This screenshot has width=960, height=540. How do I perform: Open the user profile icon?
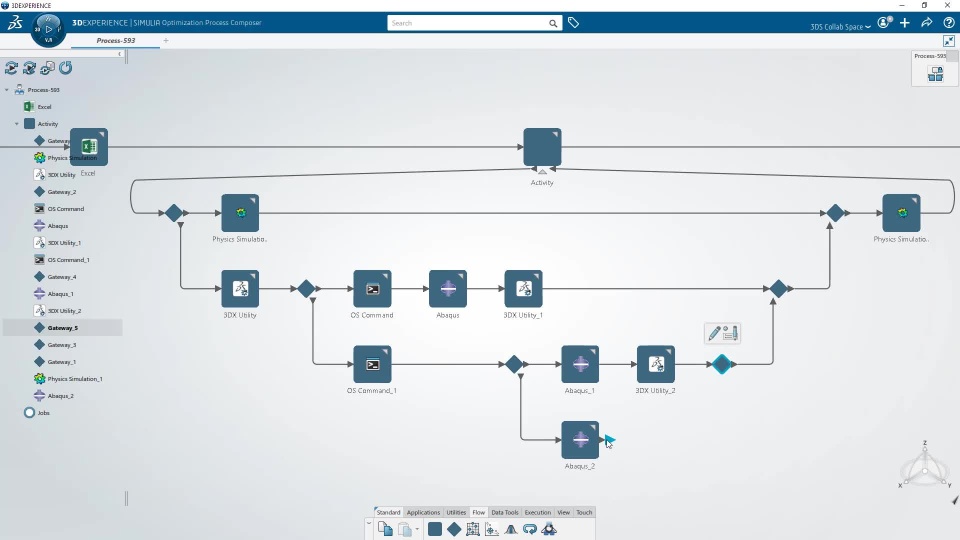click(884, 23)
